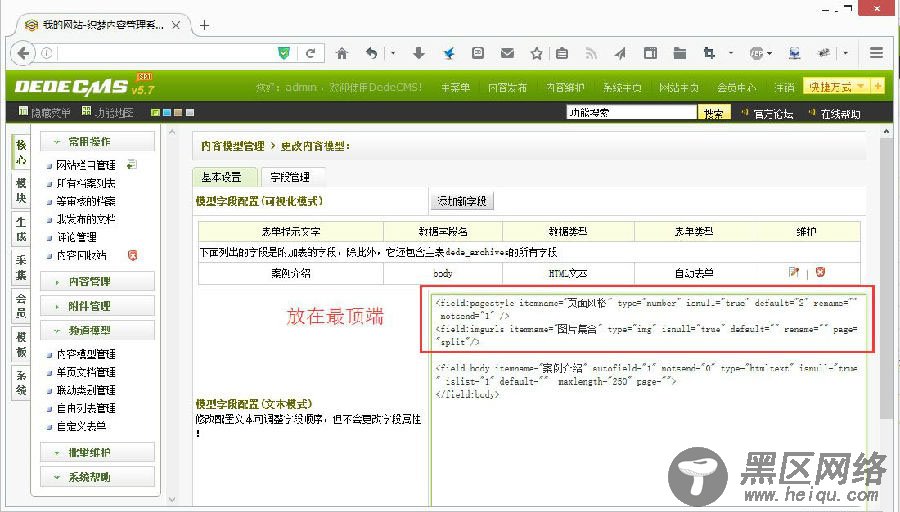Select the 会员 vertical sidebar tab
The width and height of the screenshot is (900, 512).
coord(21,306)
